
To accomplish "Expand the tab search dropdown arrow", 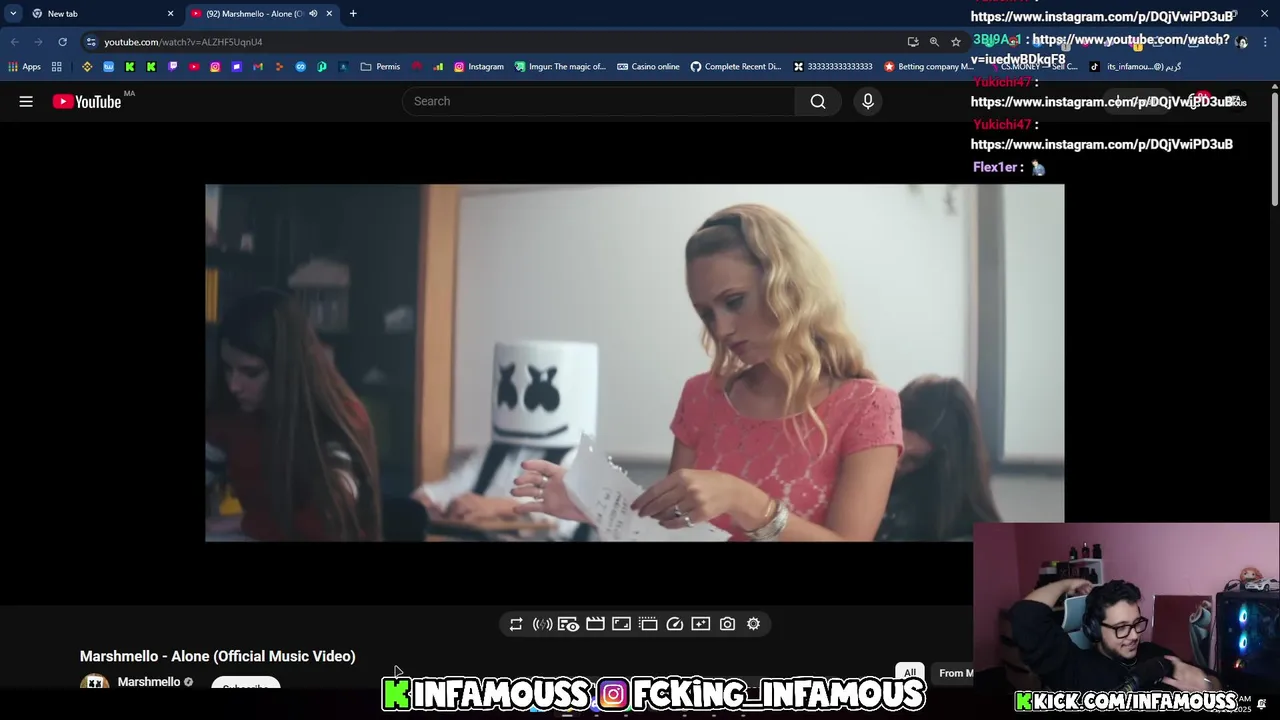I will (x=13, y=14).
